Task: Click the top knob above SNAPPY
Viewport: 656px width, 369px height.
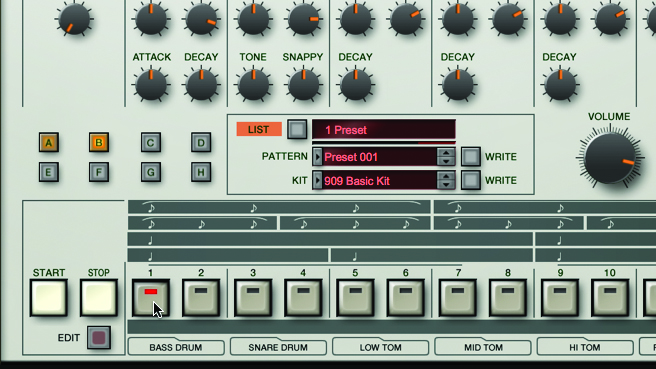Action: pos(303,19)
